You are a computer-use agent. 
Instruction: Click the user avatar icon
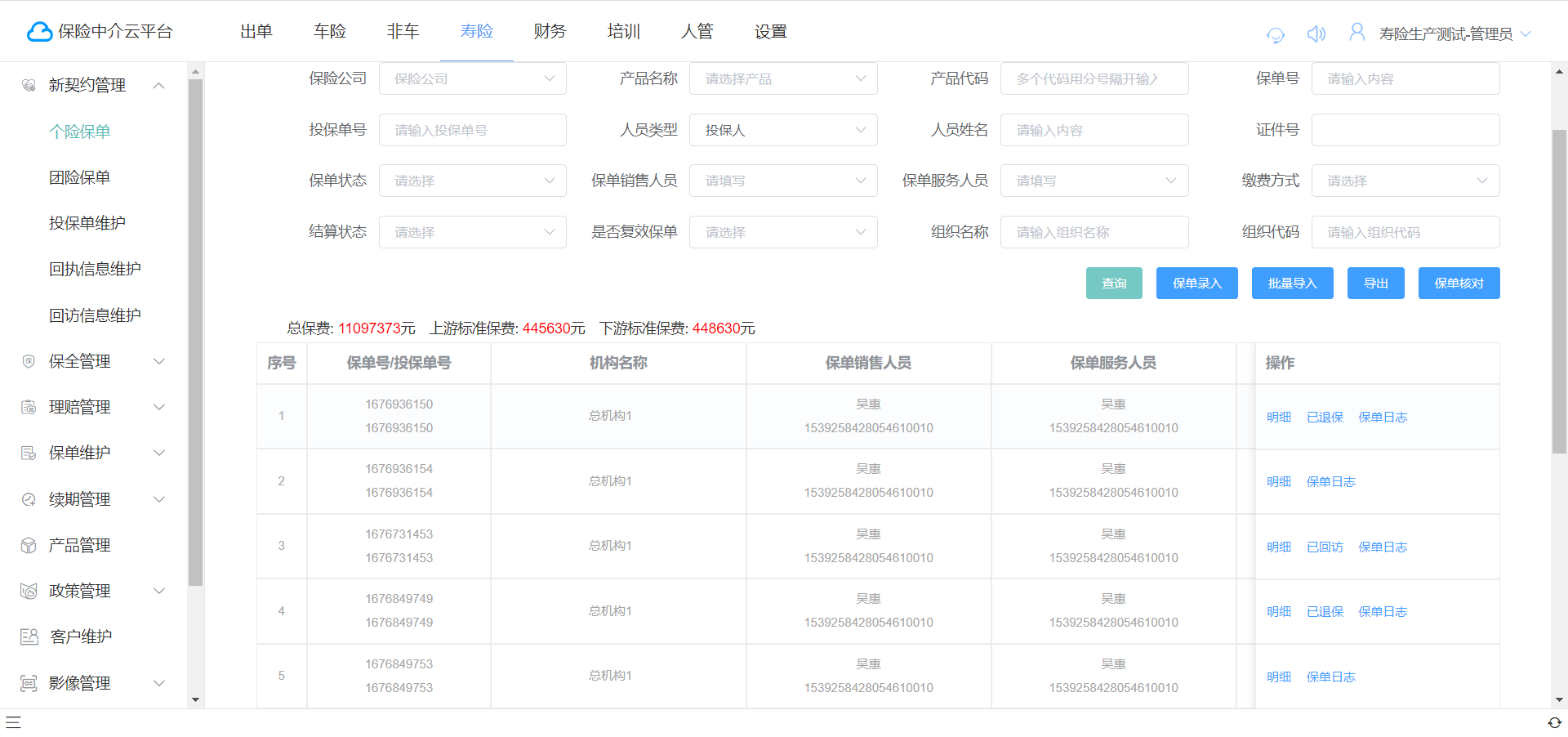(1356, 32)
